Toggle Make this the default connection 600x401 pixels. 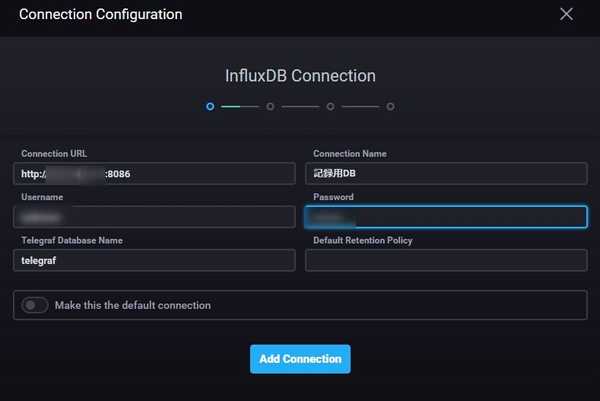point(35,305)
